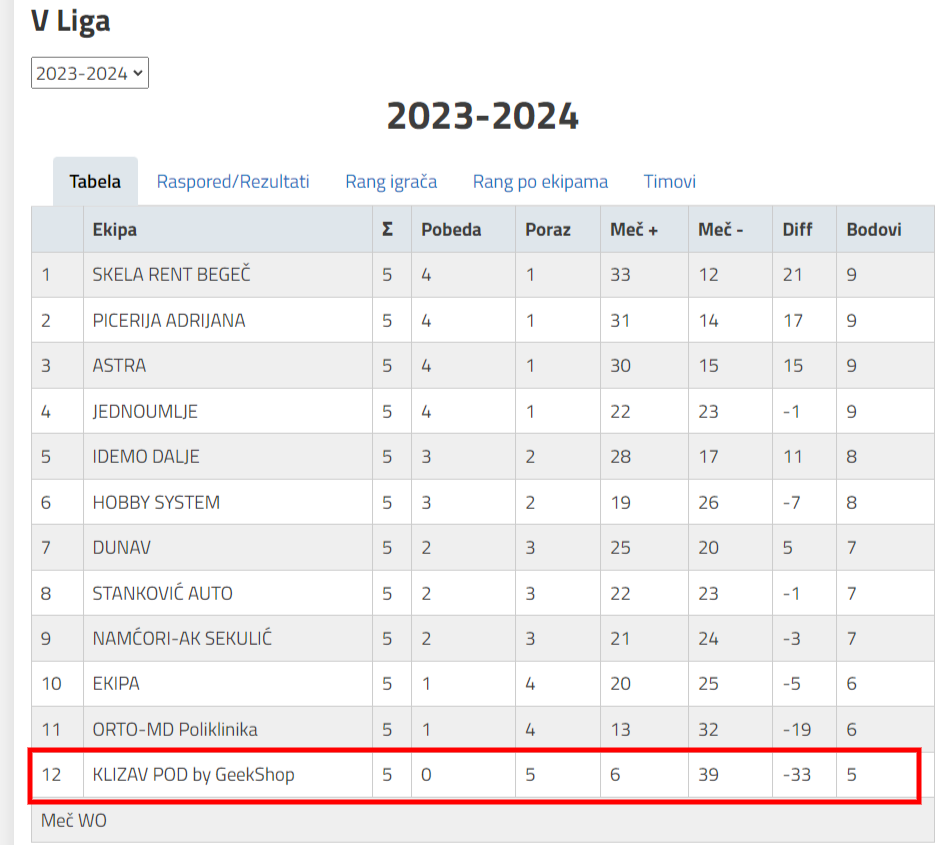
Task: Select the HOBBY SYSTEM team
Action: [156, 502]
